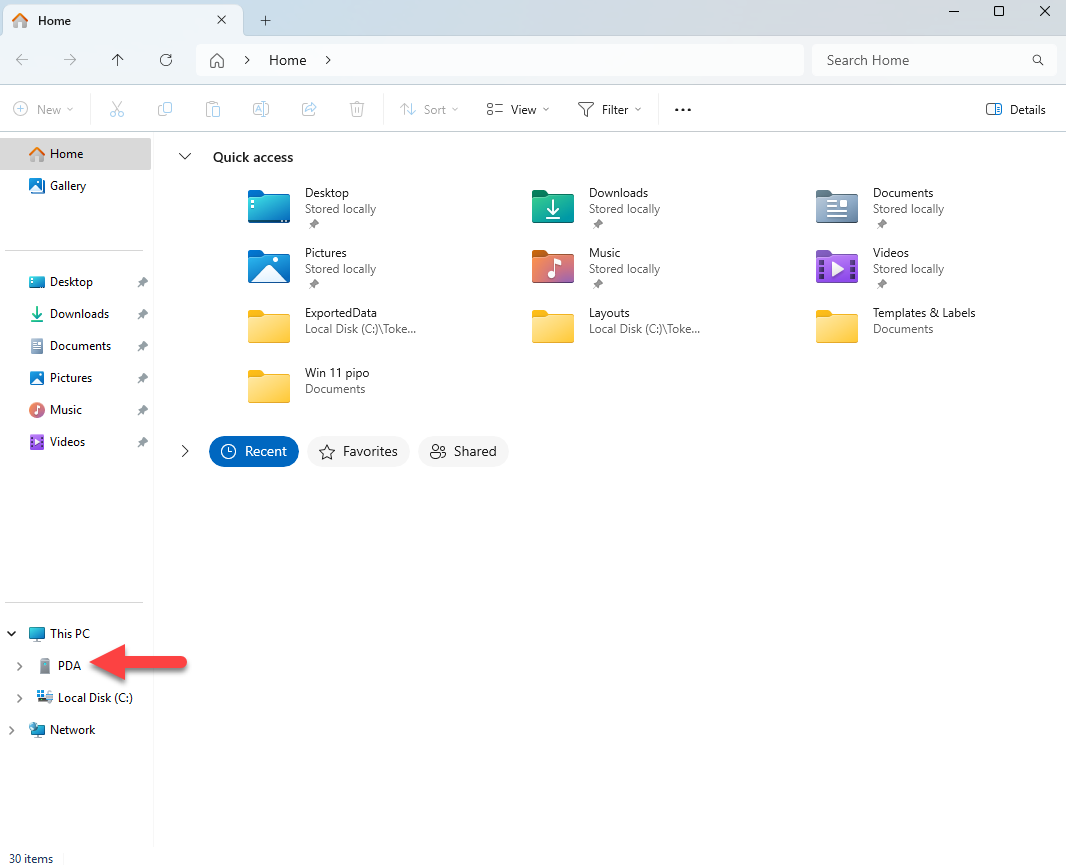
Task: Go up one folder level
Action: [x=118, y=60]
